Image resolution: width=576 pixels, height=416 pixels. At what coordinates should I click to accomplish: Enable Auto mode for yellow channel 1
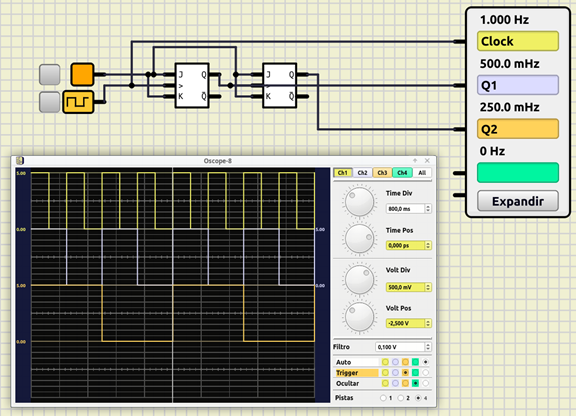pos(385,362)
